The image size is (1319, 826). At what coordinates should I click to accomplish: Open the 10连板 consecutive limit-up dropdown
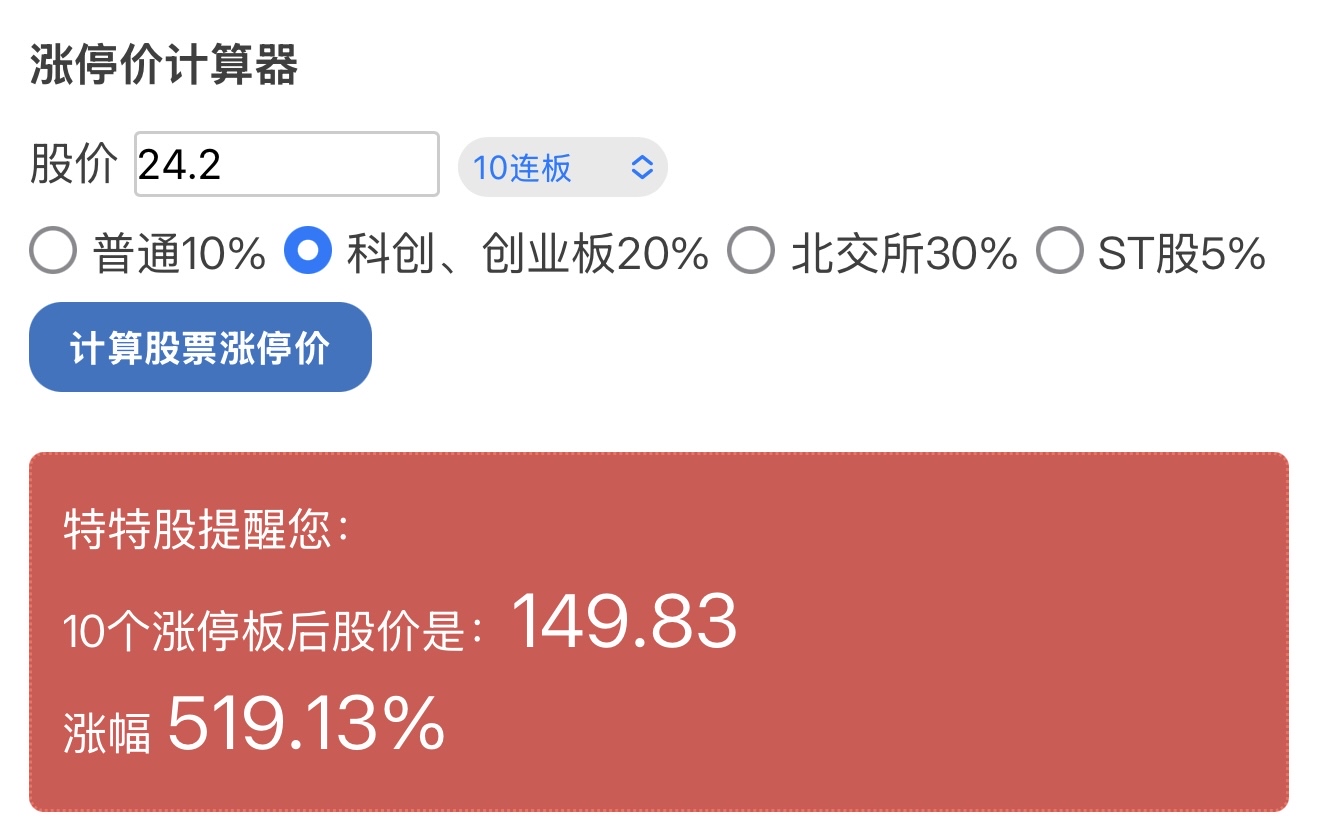[x=561, y=167]
